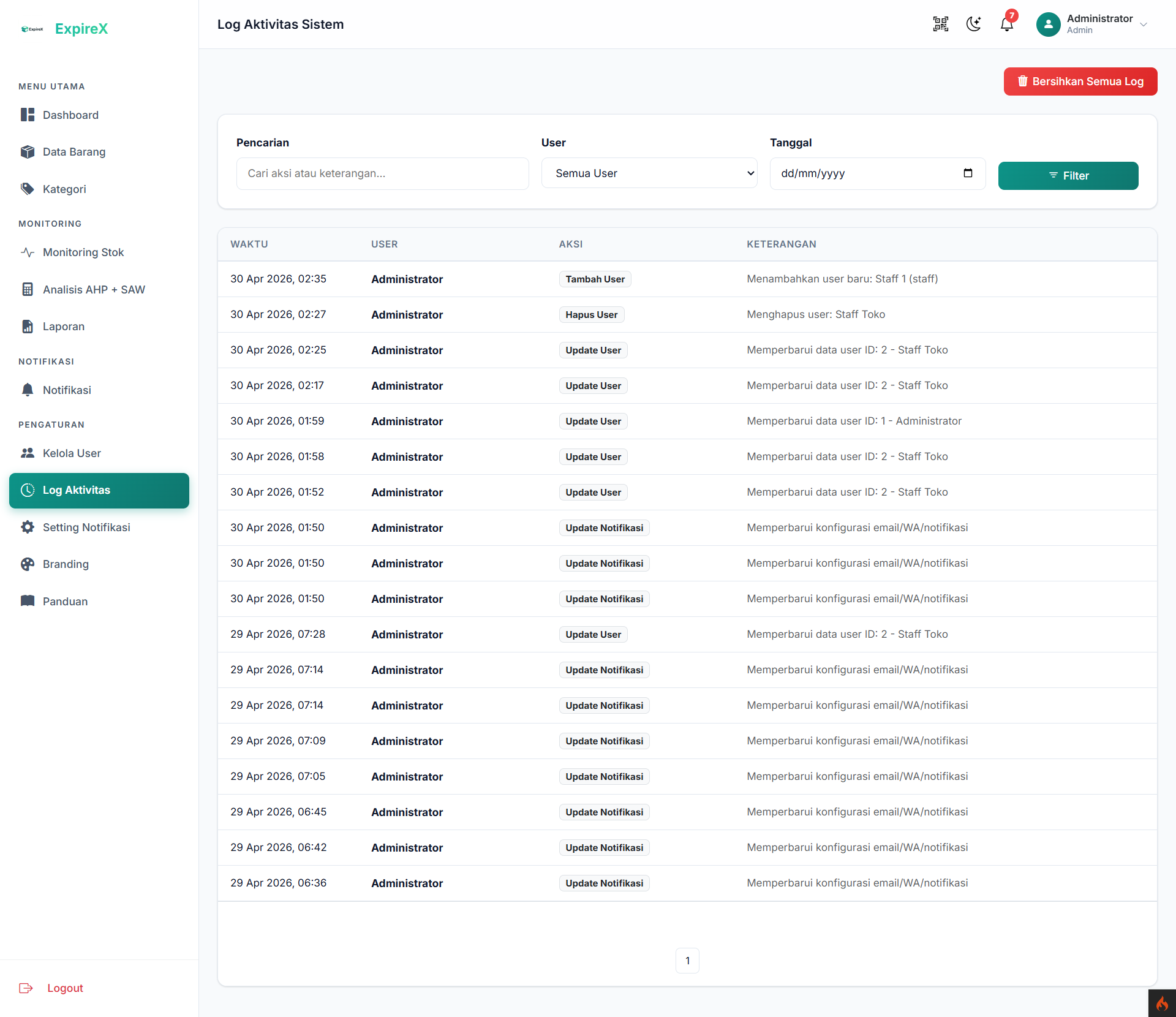The image size is (1176, 1017).
Task: Toggle dark mode moon icon
Action: click(973, 25)
